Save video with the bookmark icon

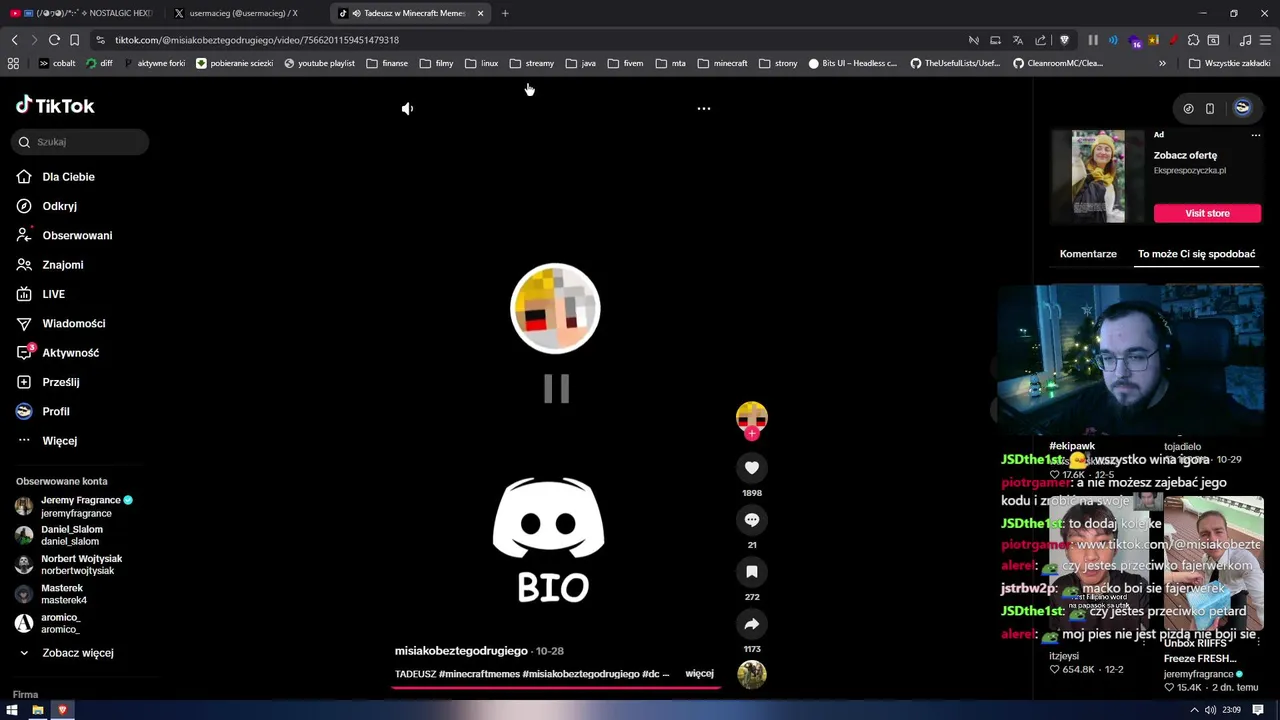(752, 571)
